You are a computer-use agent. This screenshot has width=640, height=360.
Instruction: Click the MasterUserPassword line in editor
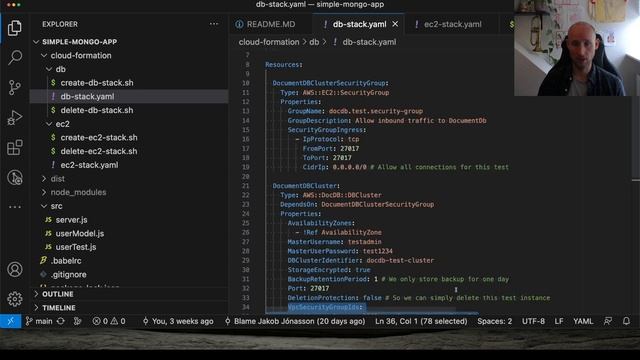pyautogui.click(x=340, y=251)
